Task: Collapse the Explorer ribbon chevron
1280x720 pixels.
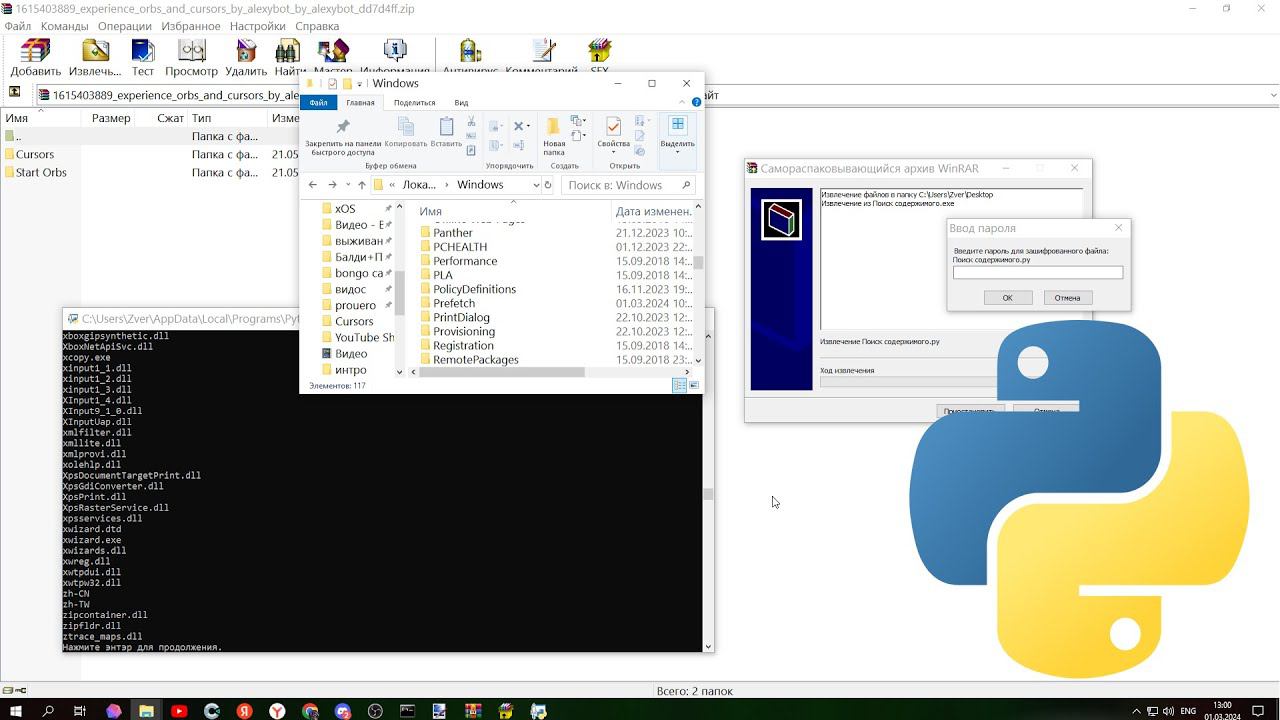Action: (x=683, y=102)
